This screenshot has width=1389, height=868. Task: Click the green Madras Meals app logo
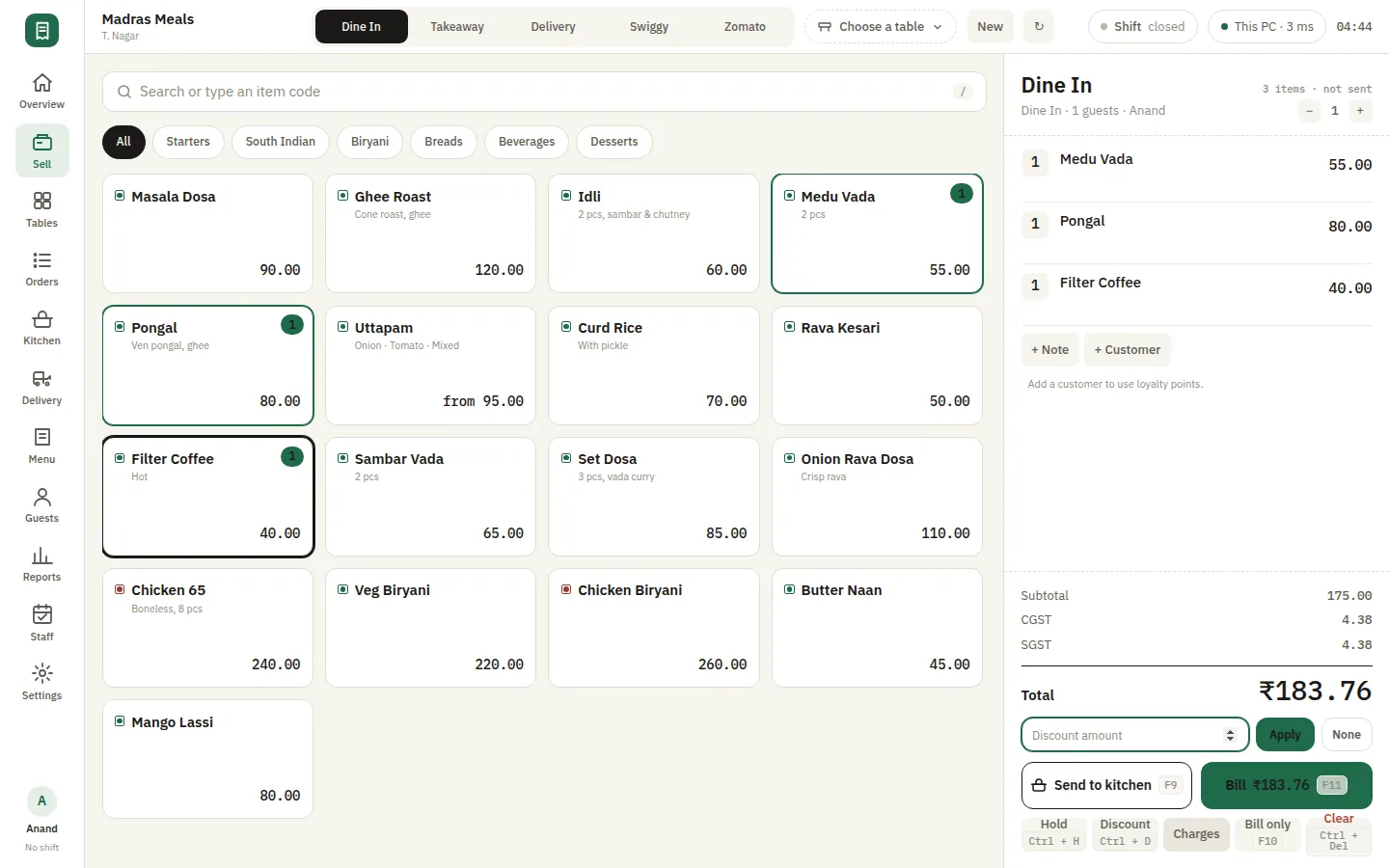(x=41, y=31)
